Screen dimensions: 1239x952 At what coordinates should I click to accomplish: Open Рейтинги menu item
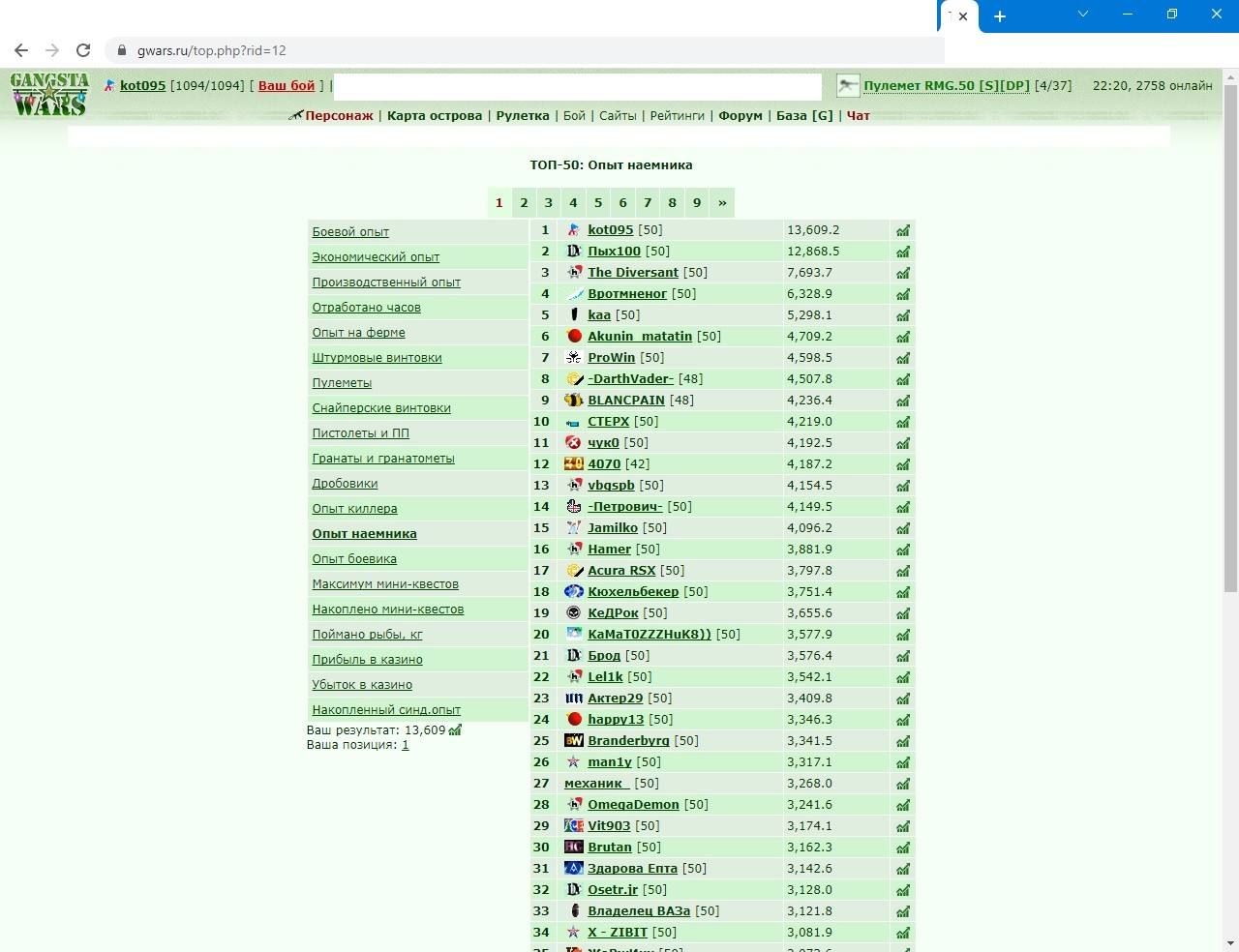pos(678,116)
